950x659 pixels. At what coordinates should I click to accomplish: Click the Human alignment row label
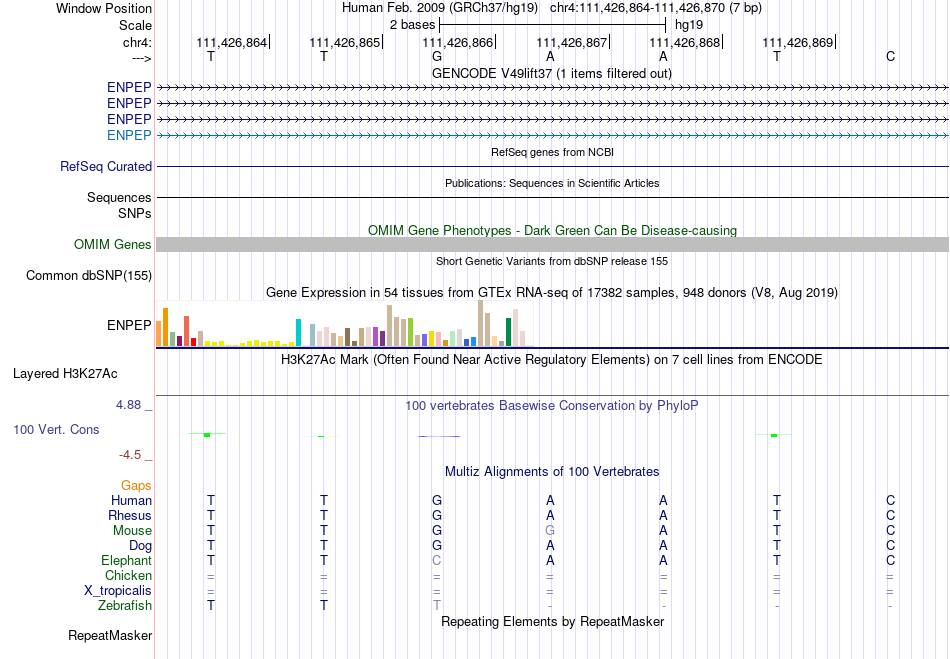point(131,500)
